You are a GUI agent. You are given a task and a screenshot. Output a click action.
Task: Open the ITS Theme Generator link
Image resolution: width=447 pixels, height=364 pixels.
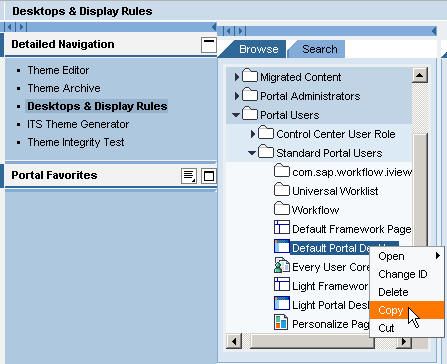point(78,124)
